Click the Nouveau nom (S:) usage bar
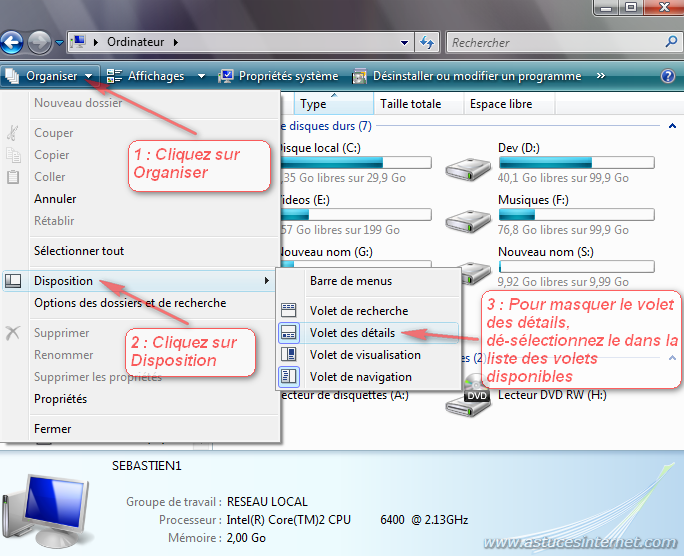 coord(576,266)
